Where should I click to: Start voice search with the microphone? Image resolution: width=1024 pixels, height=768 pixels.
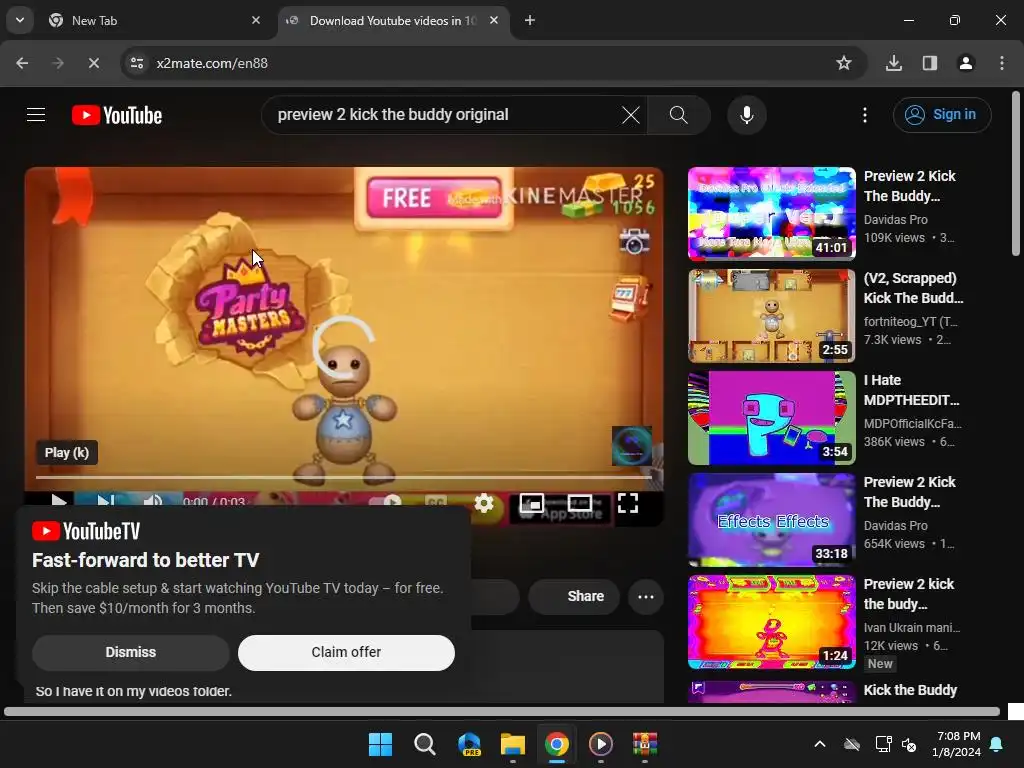746,115
